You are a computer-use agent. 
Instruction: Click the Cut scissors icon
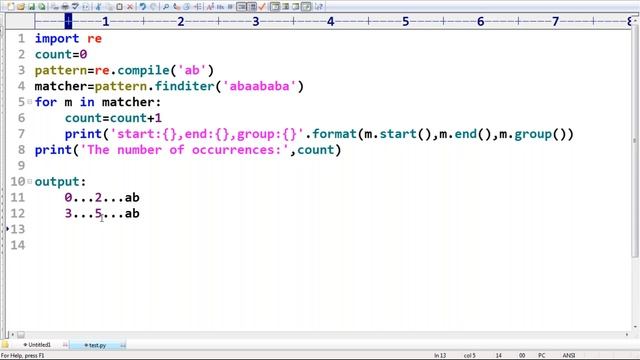98,7
